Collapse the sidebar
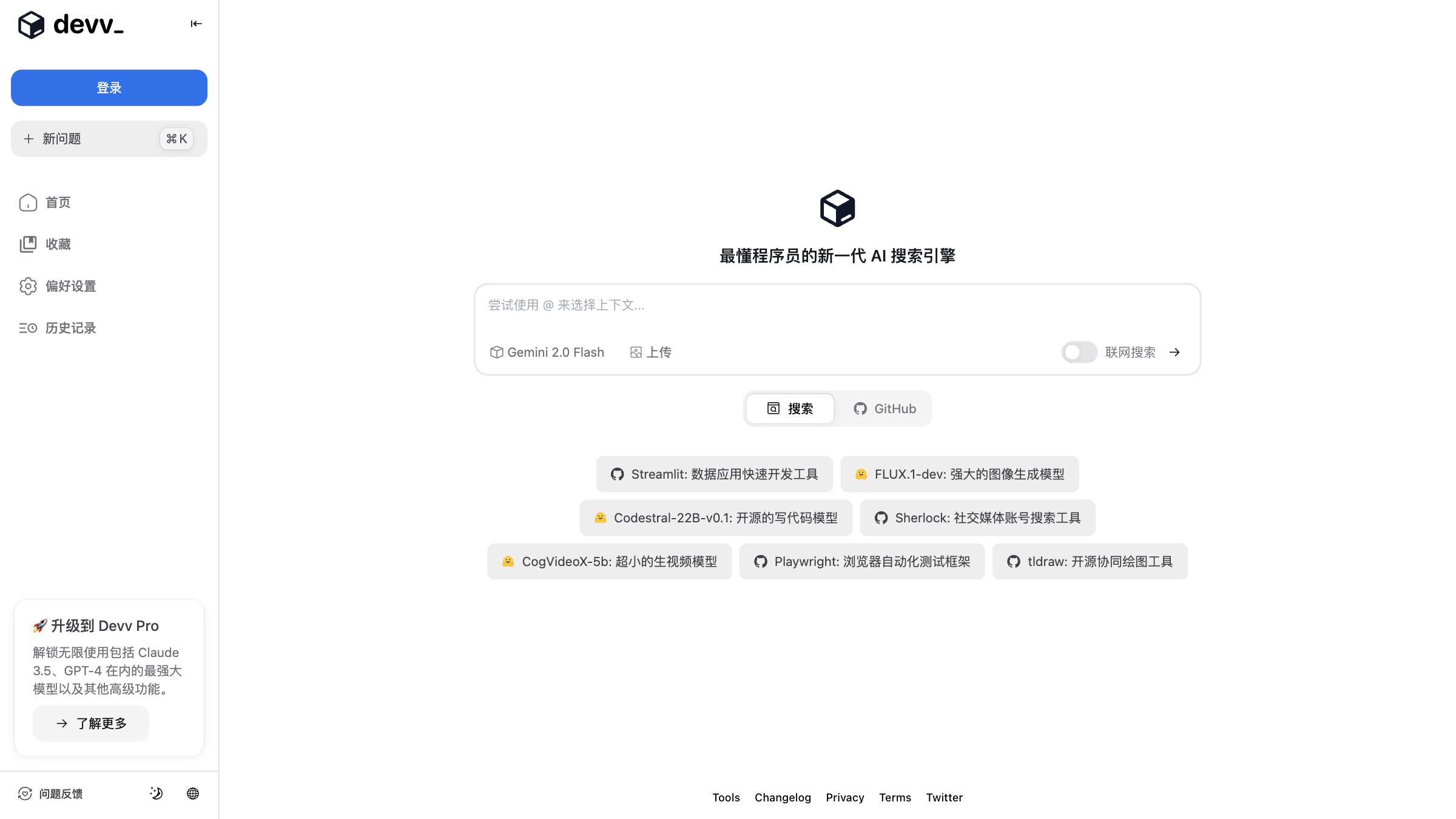 (x=195, y=24)
